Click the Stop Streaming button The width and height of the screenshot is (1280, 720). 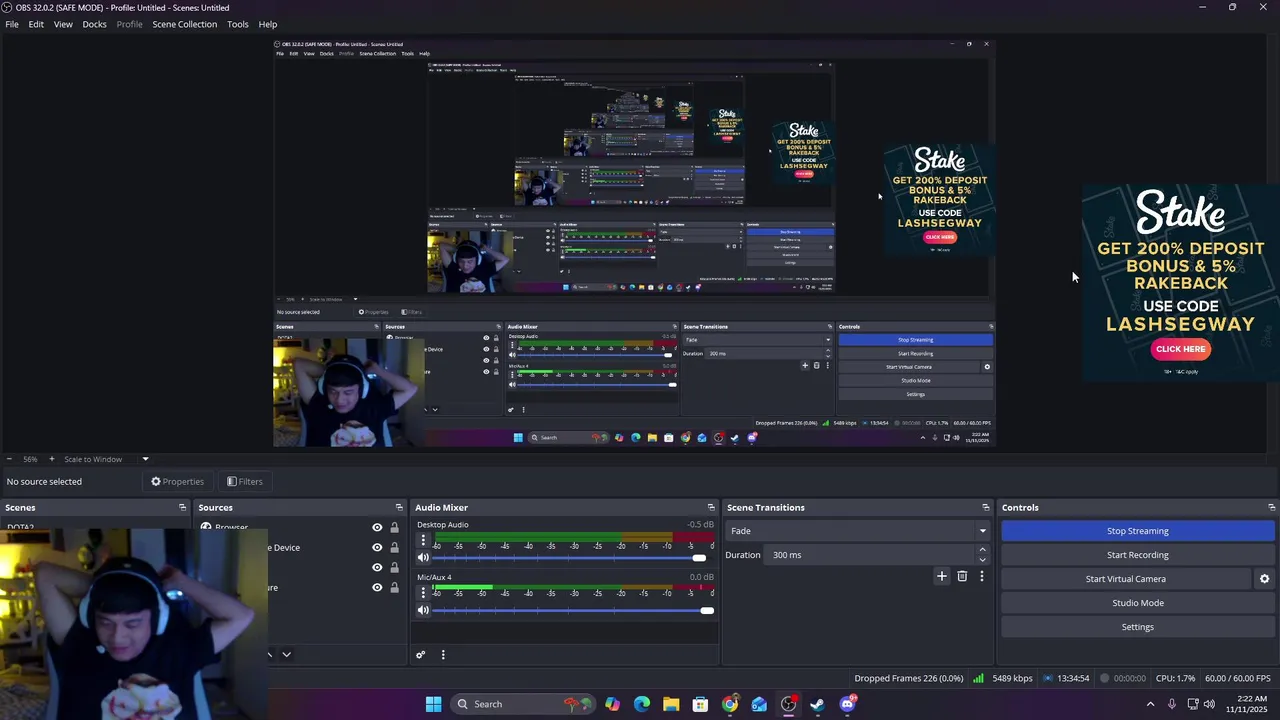pos(1138,531)
